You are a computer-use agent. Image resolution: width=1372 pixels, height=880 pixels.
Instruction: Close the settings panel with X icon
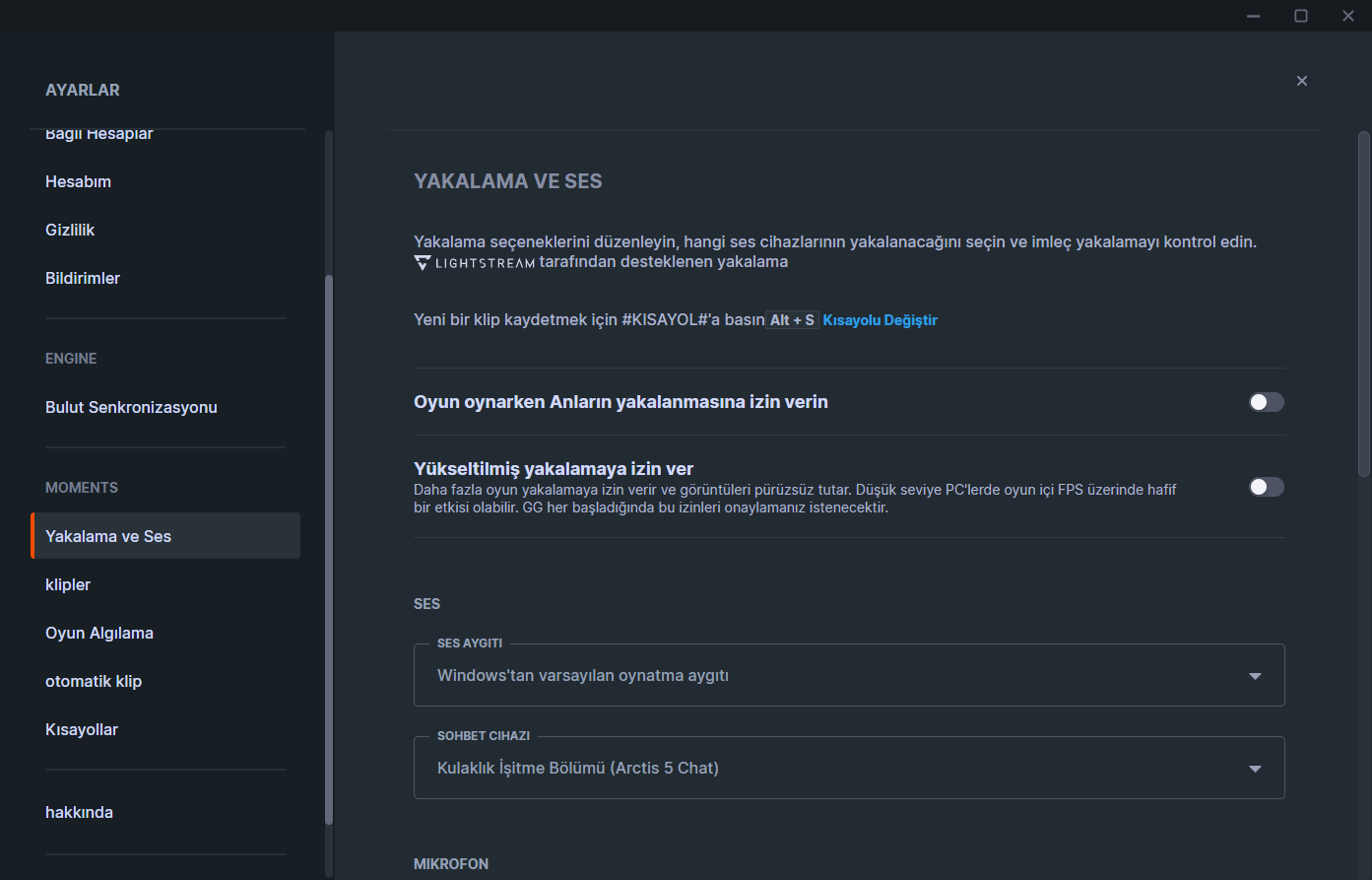(1302, 81)
